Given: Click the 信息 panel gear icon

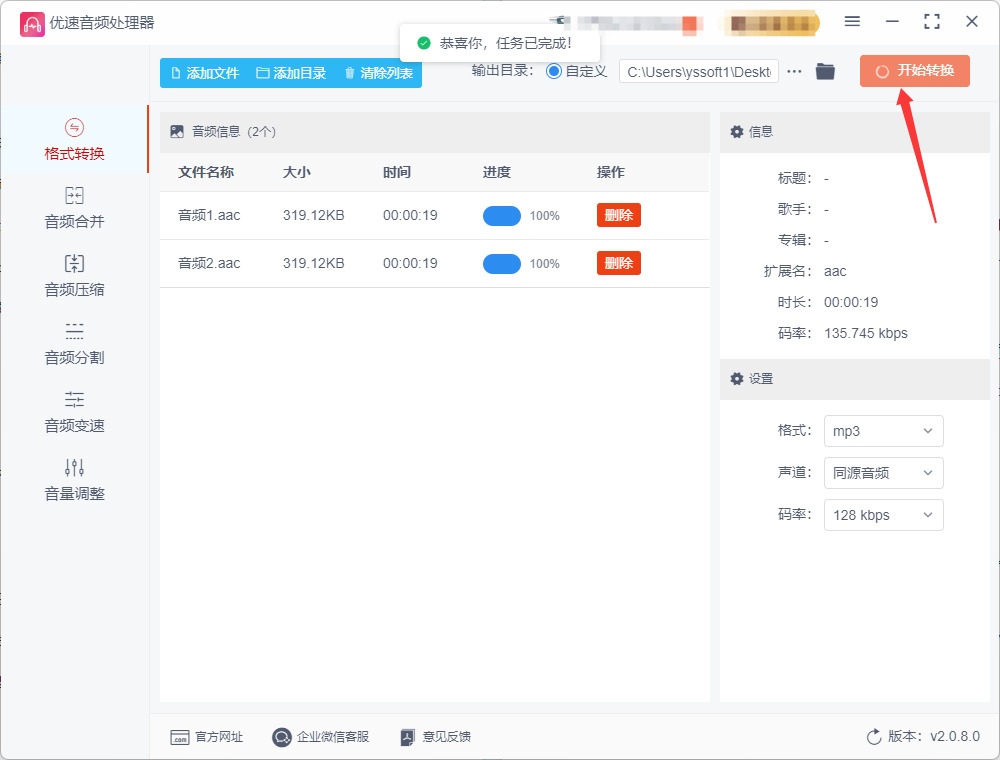Looking at the screenshot, I should [x=737, y=132].
